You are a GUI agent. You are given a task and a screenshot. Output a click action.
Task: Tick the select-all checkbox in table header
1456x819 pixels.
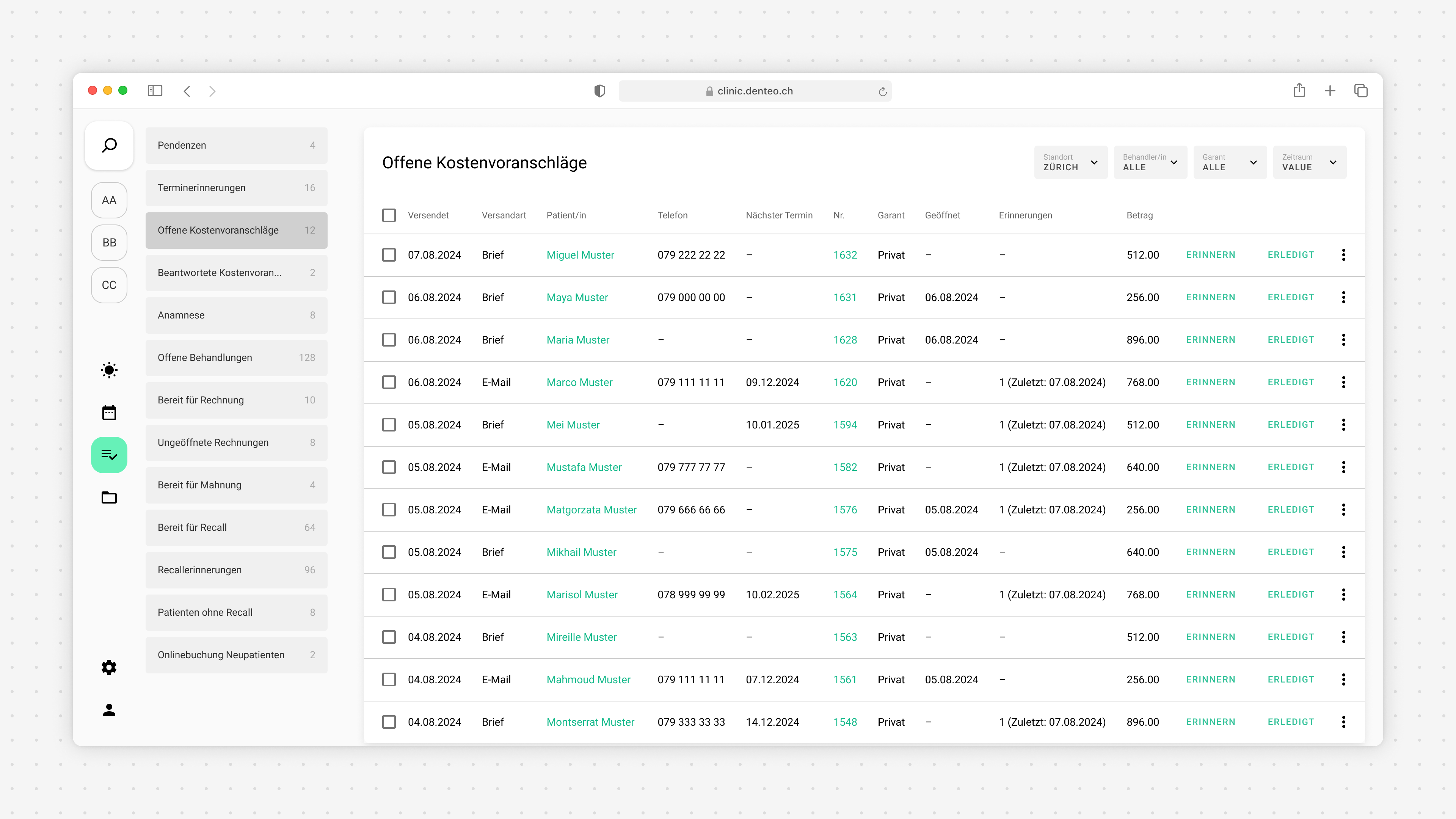(x=389, y=215)
